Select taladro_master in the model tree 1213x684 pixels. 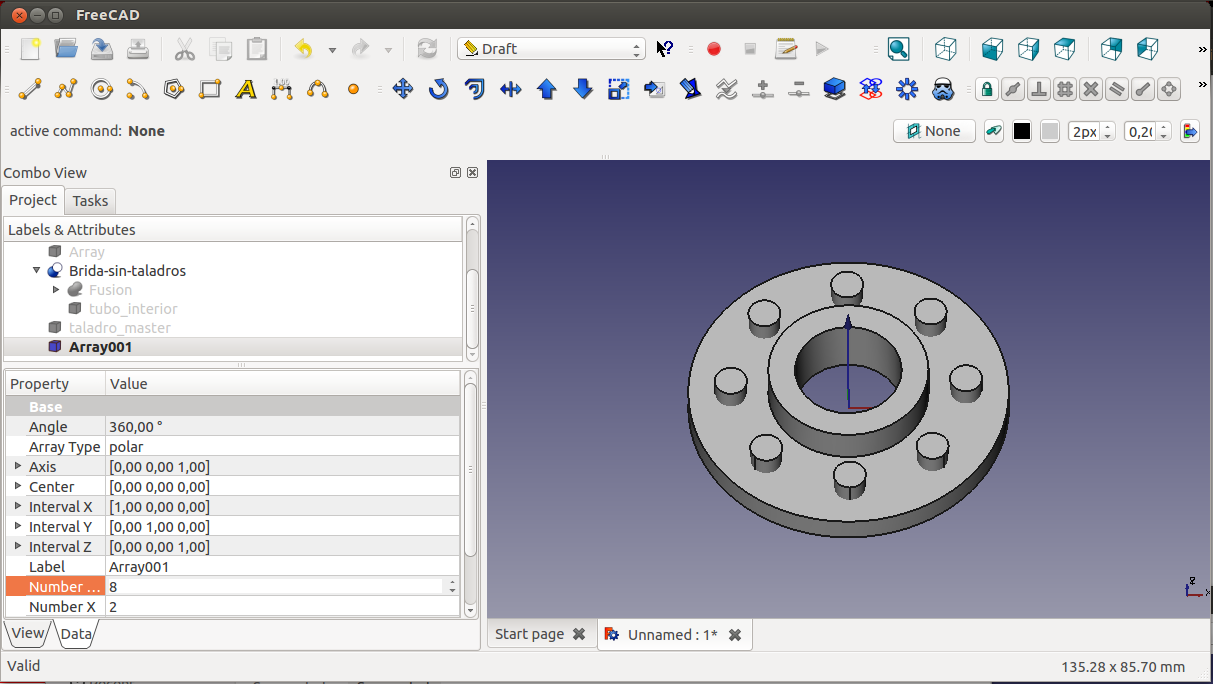pyautogui.click(x=119, y=327)
